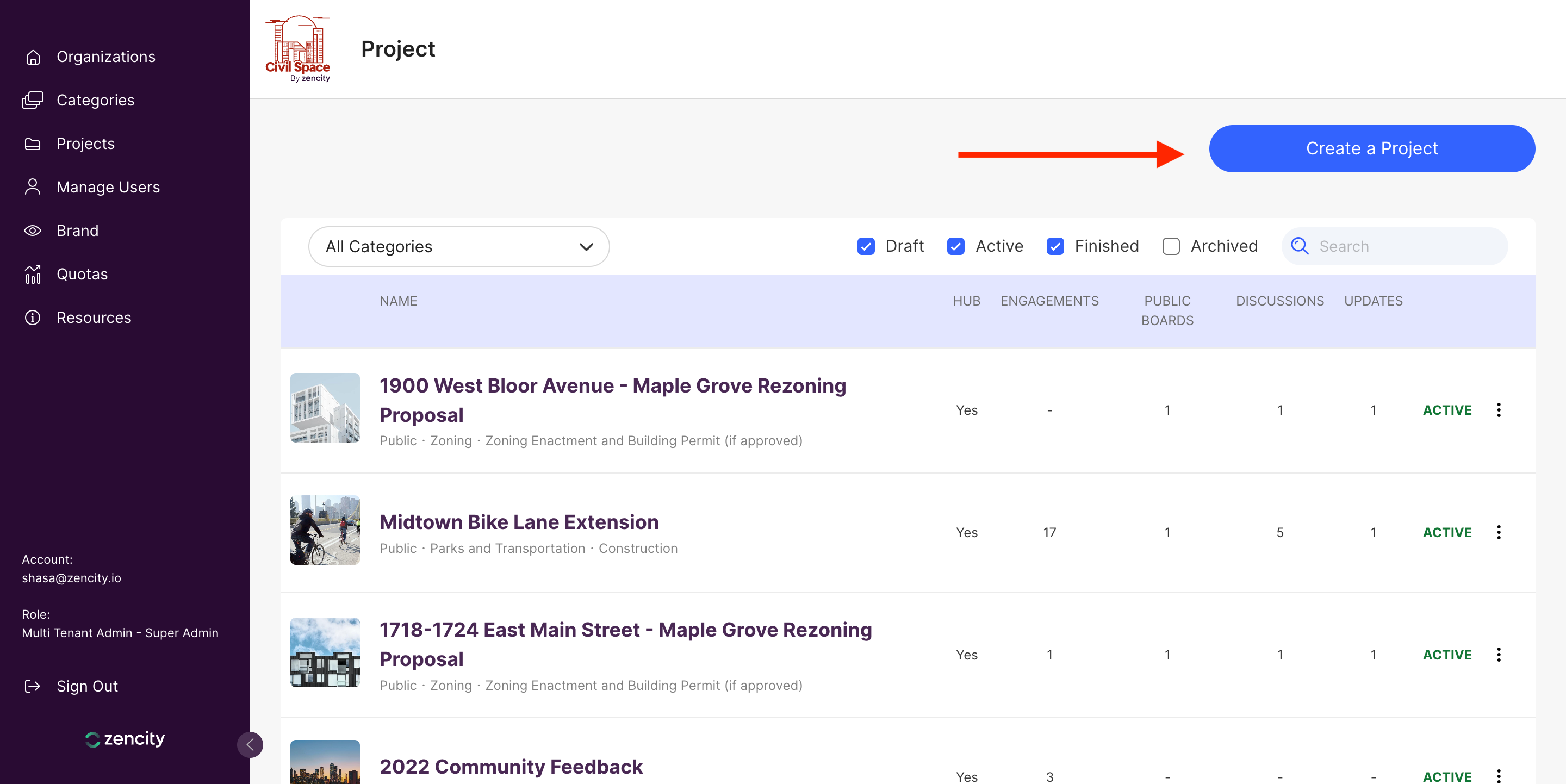Click the 1718-1724 East Main Street thumbnail
This screenshot has width=1566, height=784.
tap(325, 653)
